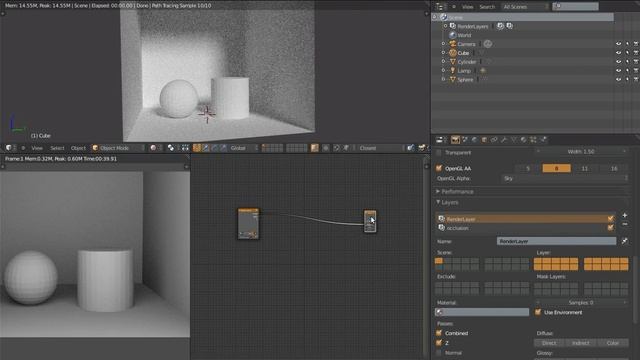Open the Object menu
The width and height of the screenshot is (640, 360).
[x=78, y=148]
